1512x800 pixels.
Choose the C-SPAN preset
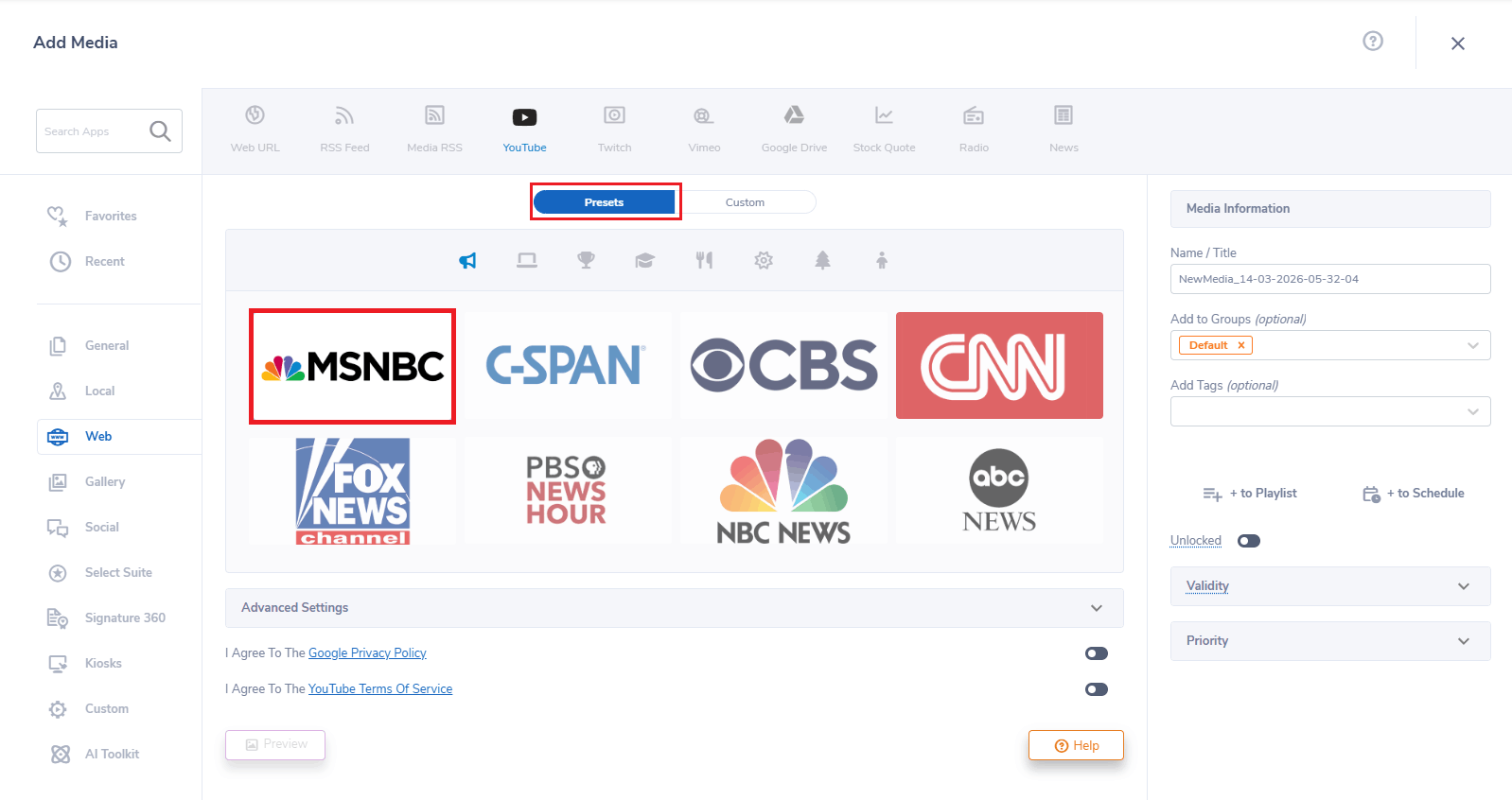click(x=568, y=366)
